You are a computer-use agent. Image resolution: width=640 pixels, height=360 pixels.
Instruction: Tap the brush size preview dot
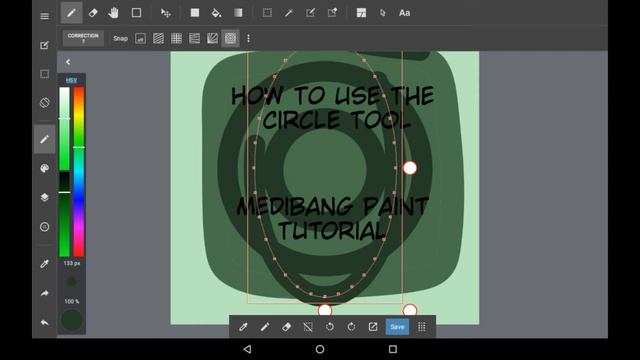[x=71, y=282]
